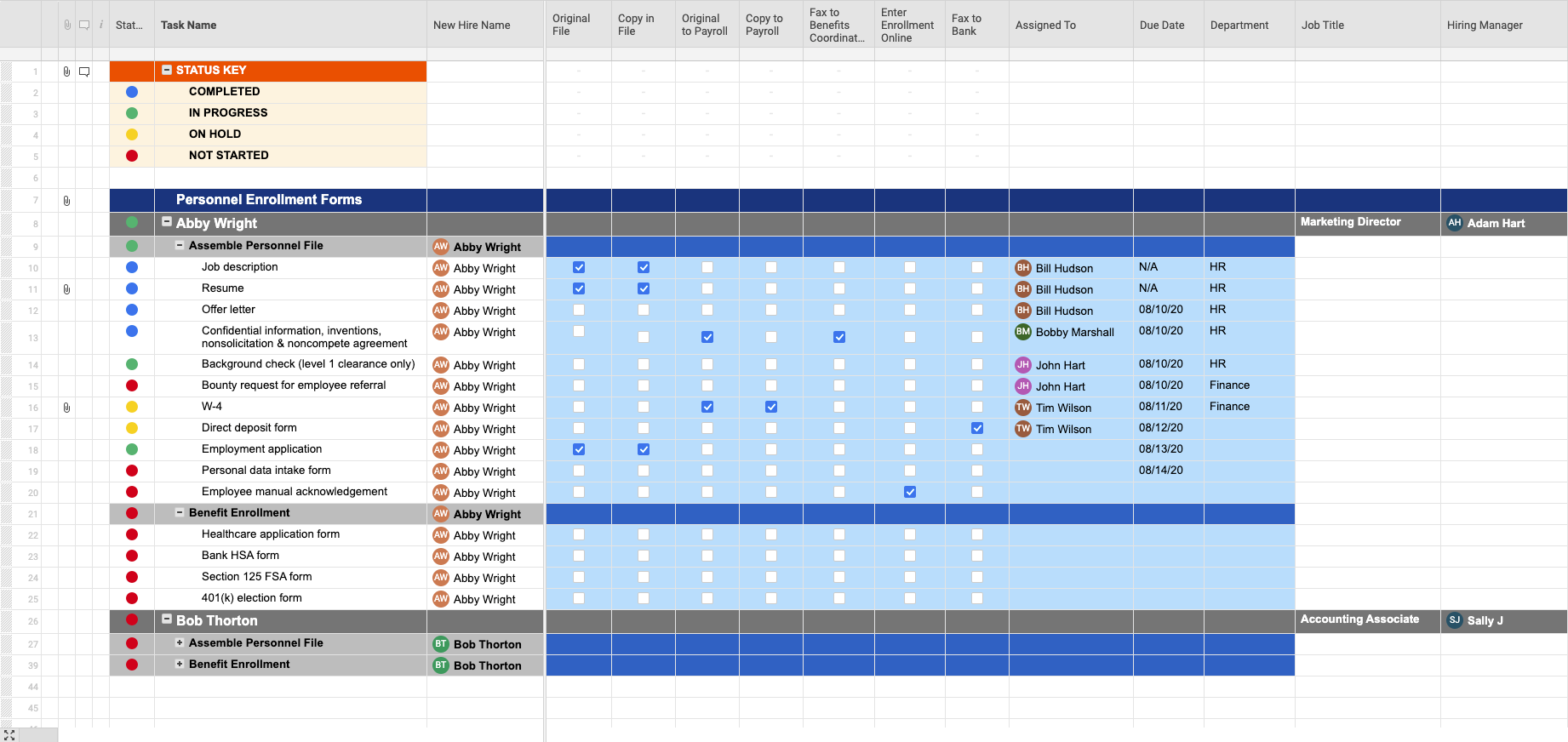Expand Bob Thorton's Assemble Personnel File group
Image resolution: width=1568 pixels, height=742 pixels.
[180, 642]
